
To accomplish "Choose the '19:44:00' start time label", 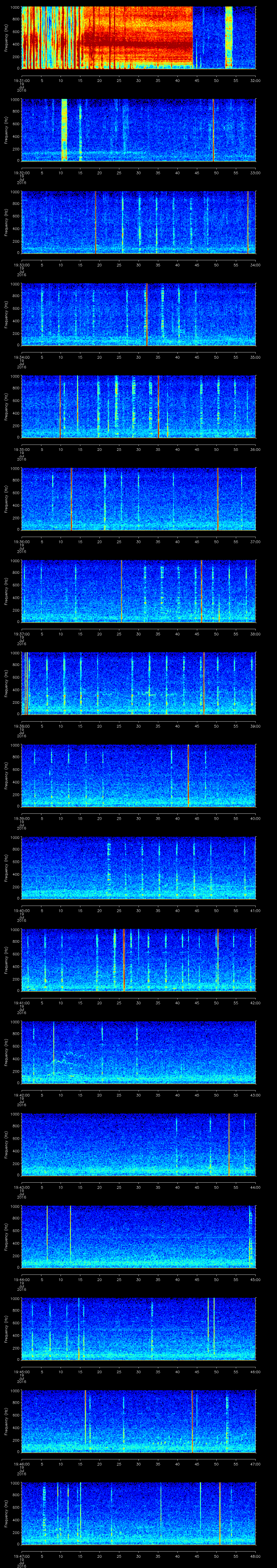I will coord(21,1279).
